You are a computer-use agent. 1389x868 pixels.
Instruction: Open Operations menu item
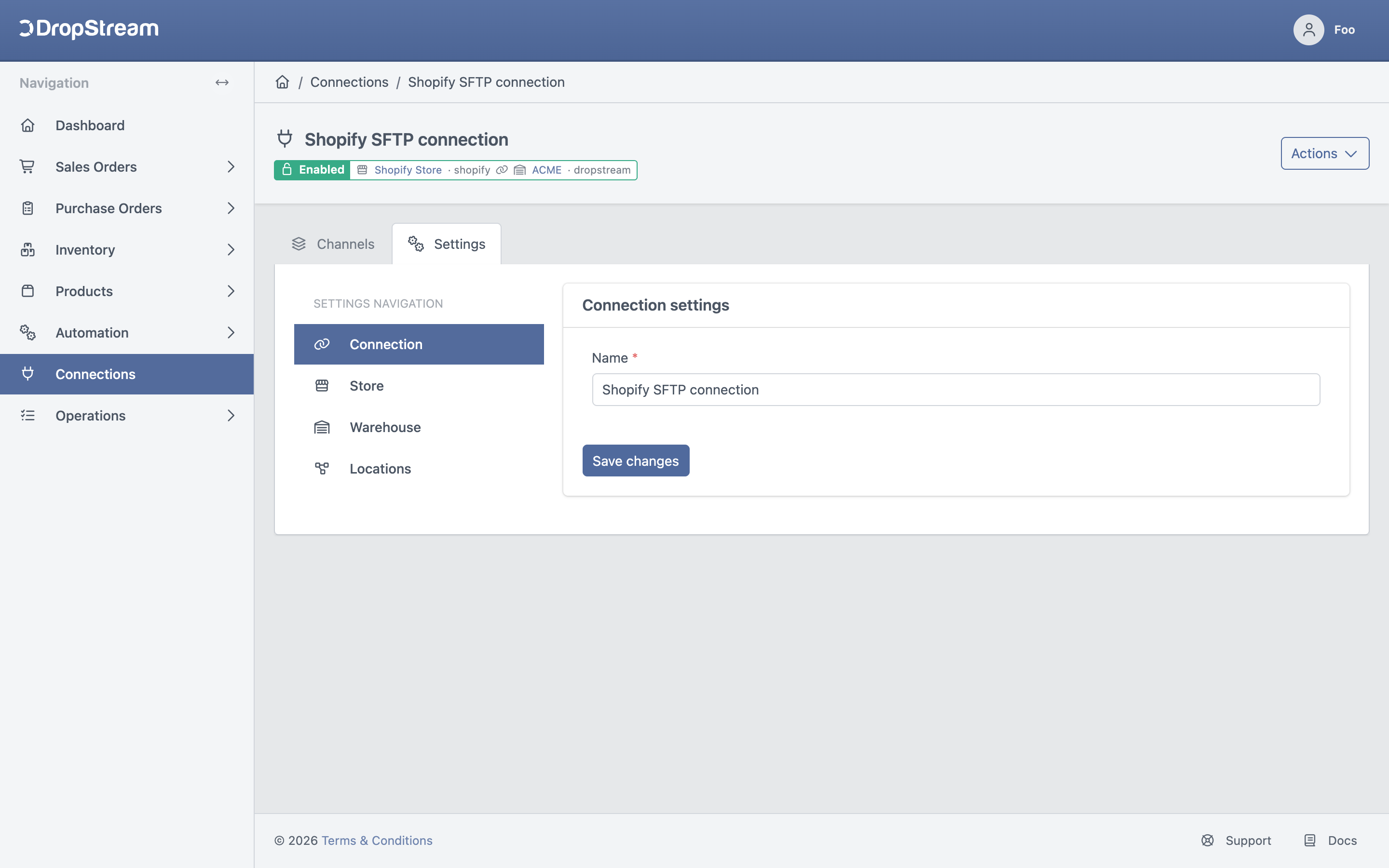(127, 415)
